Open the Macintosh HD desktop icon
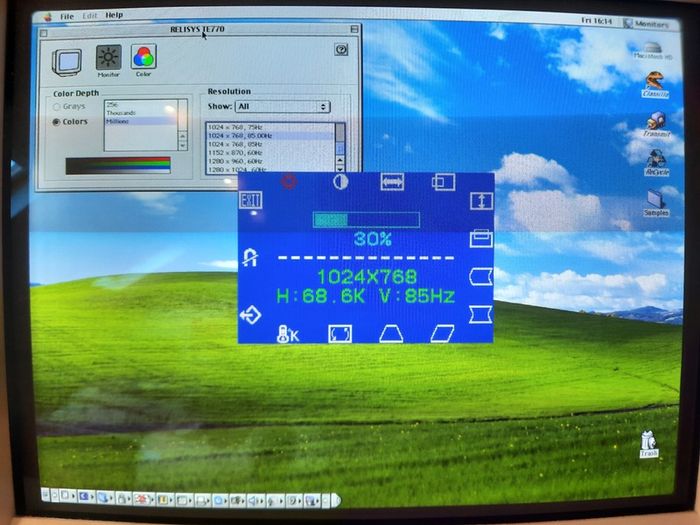 [x=653, y=50]
